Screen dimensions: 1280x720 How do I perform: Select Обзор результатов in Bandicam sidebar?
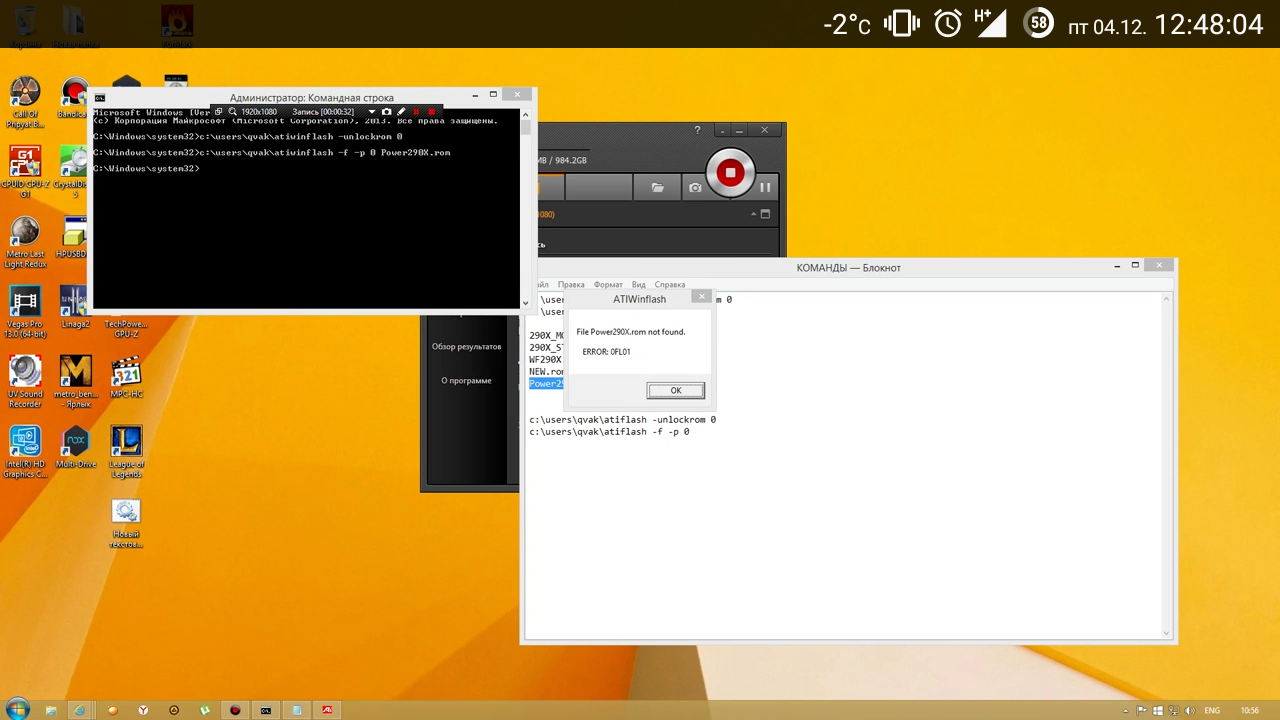click(466, 347)
